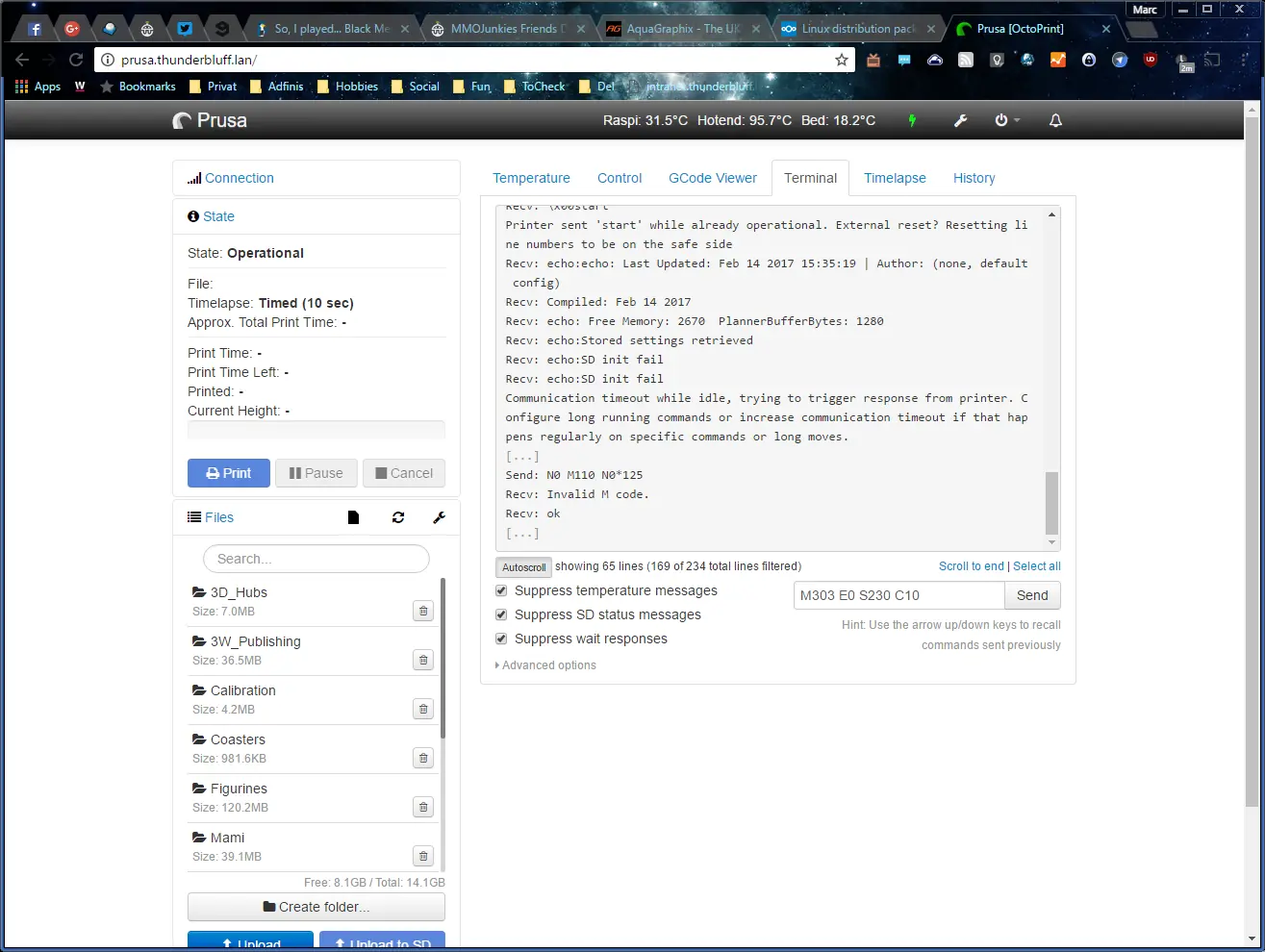This screenshot has width=1265, height=952.
Task: Click Scroll to end link
Action: pyautogui.click(x=971, y=566)
